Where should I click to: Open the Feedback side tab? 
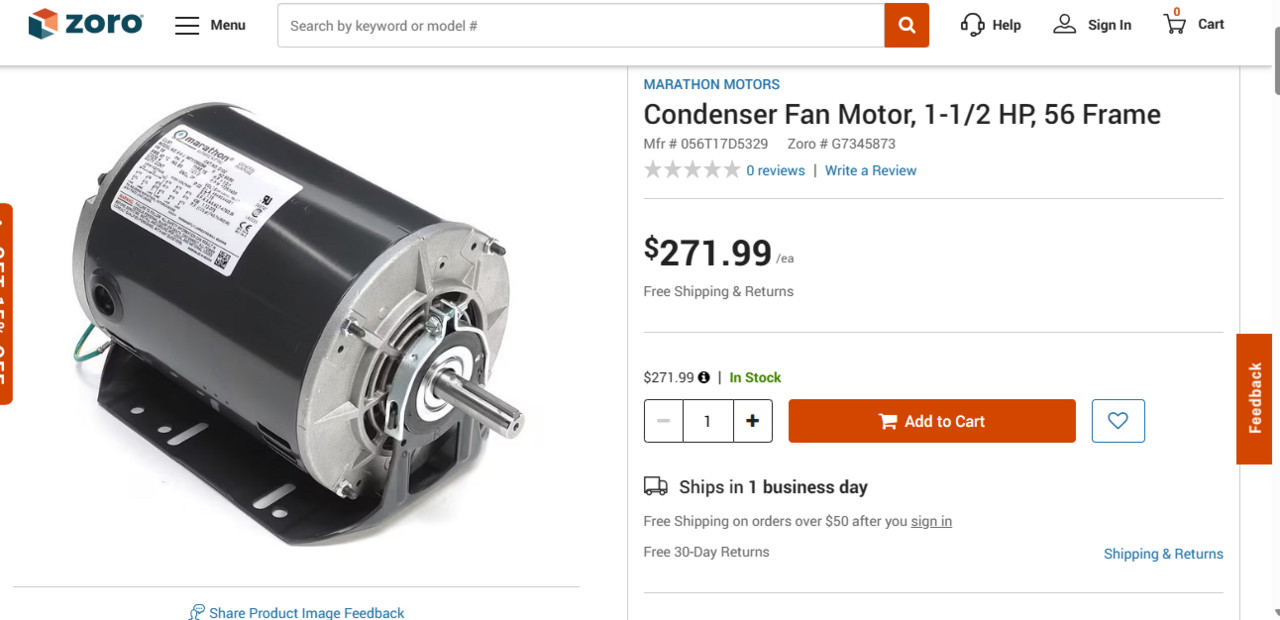1257,398
